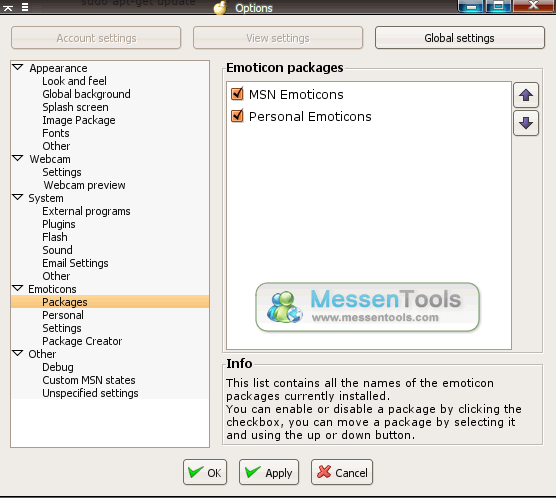This screenshot has height=498, width=556.
Task: Confirm with the green check OK button
Action: point(205,472)
